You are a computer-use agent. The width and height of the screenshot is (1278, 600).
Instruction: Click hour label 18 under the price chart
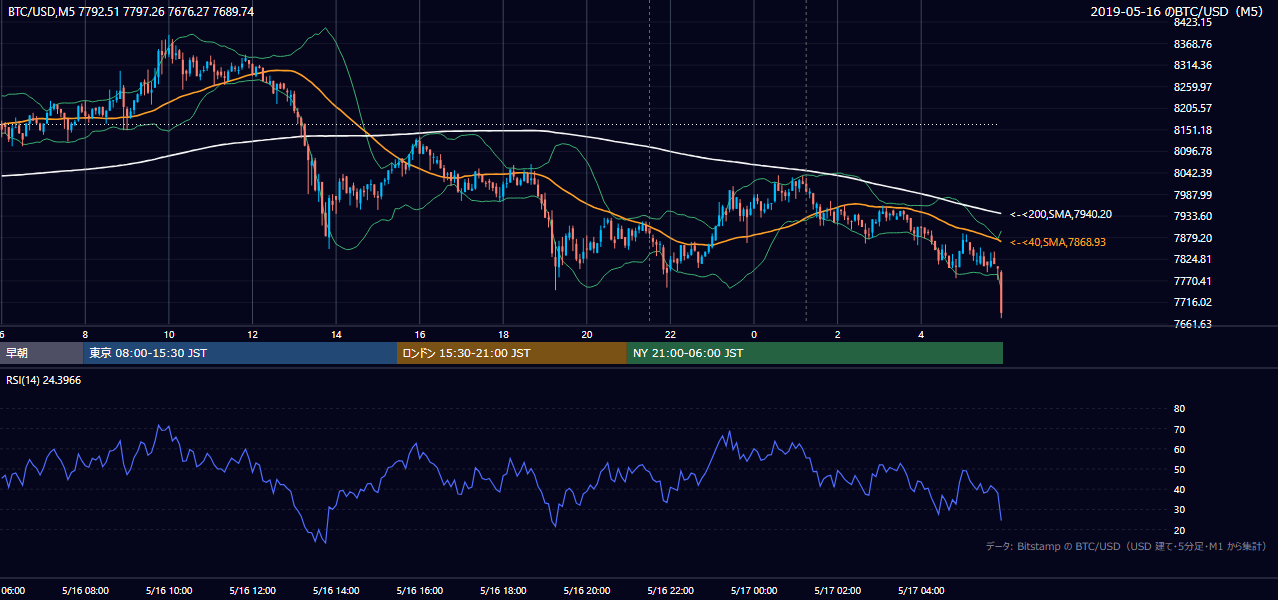[x=503, y=334]
